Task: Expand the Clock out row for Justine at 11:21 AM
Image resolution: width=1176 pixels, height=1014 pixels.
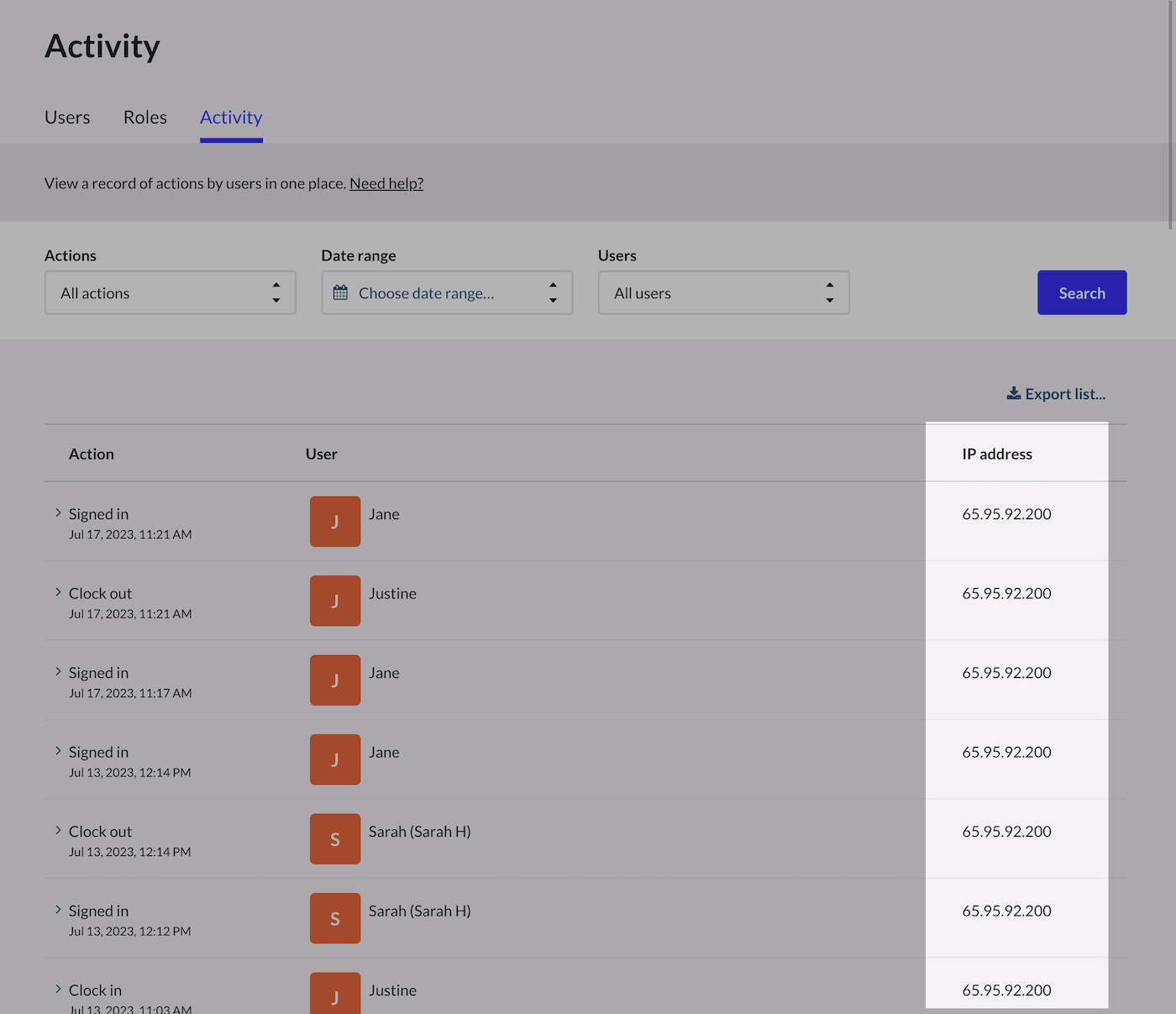Action: [58, 592]
